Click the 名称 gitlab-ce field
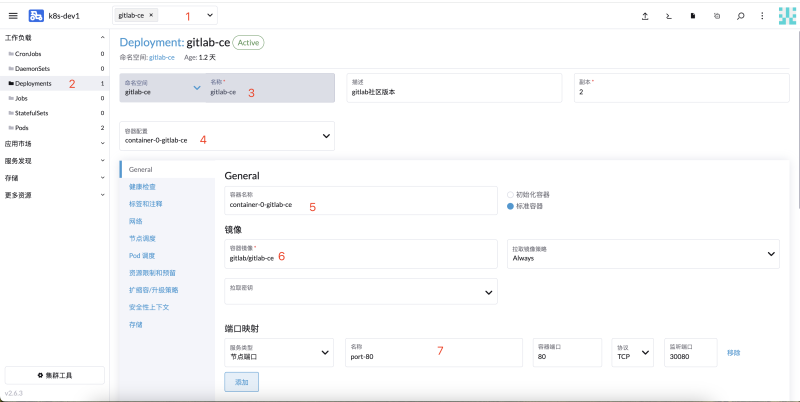800x402 pixels. [270, 88]
